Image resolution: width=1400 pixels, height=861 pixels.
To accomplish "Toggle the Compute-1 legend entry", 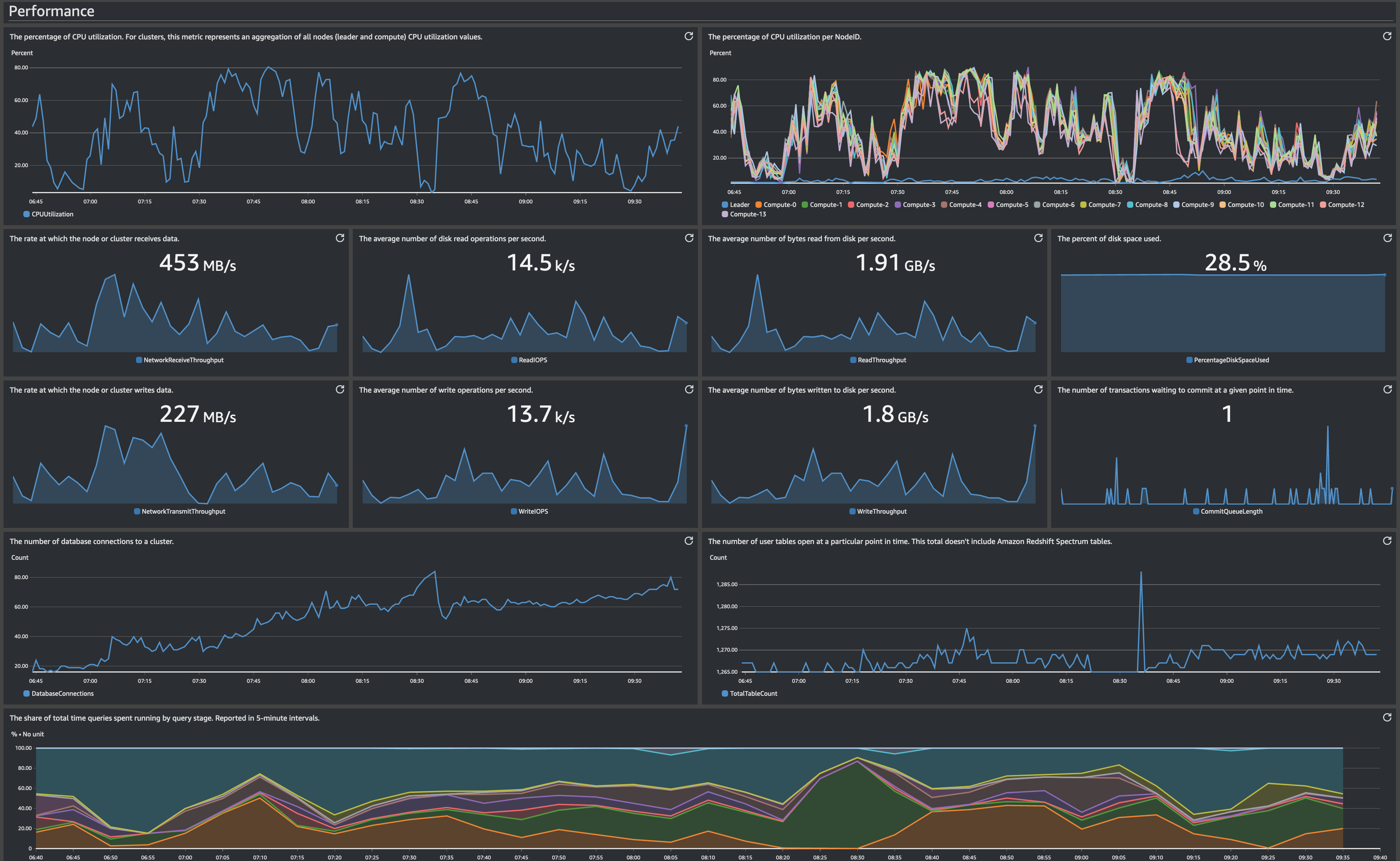I will [821, 205].
